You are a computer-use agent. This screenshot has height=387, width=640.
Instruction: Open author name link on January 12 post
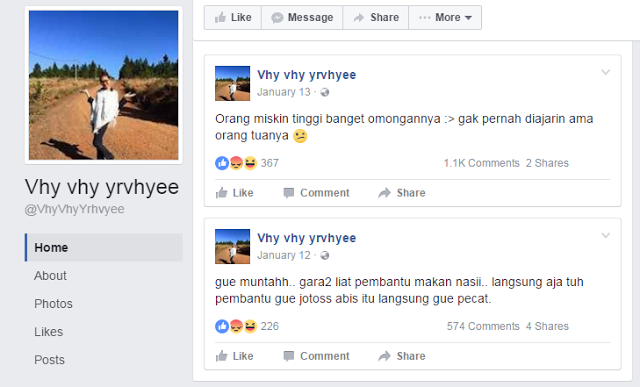[x=307, y=238]
